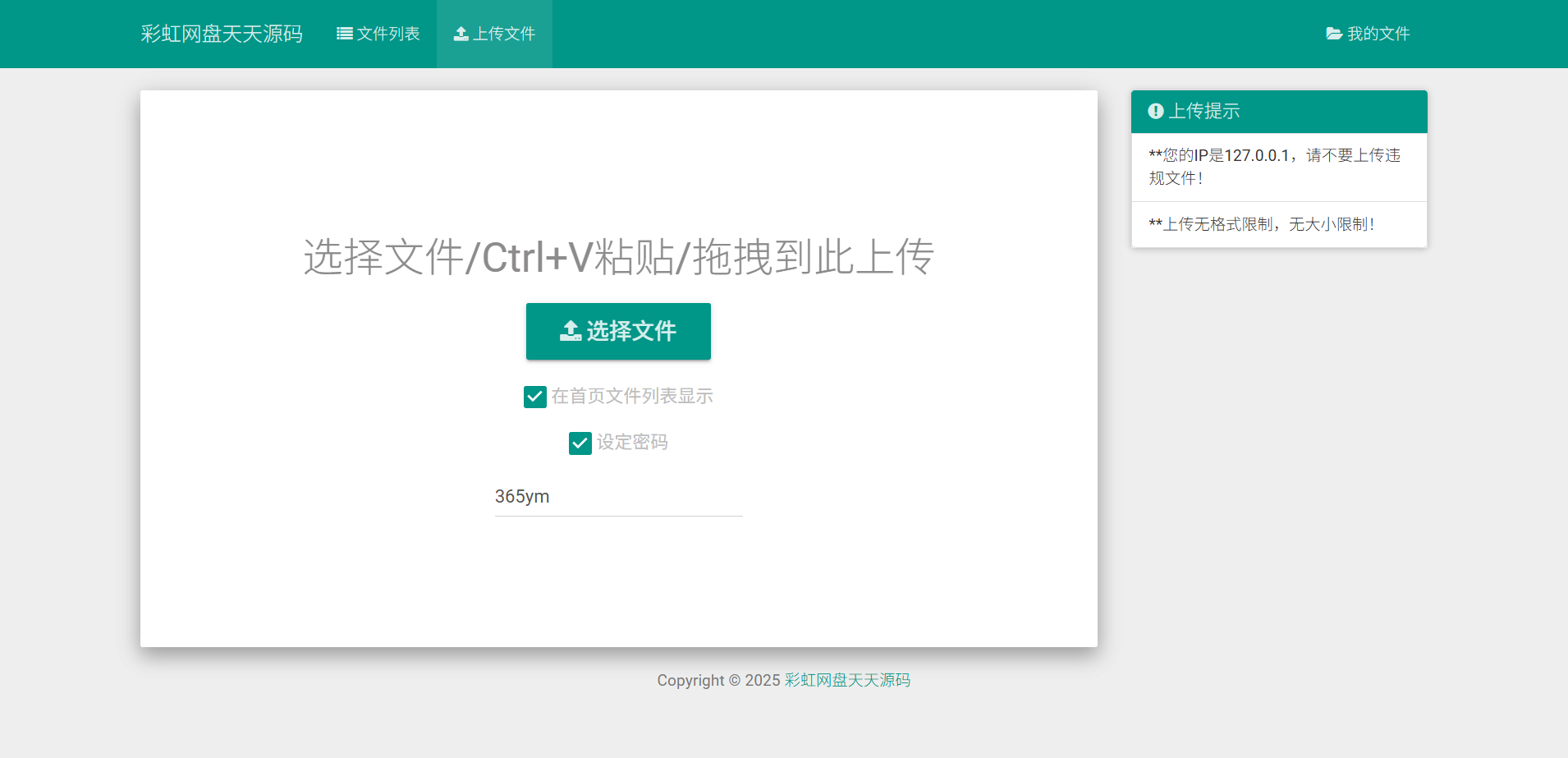Open 我的文件 from the navbar
Image resolution: width=1568 pixels, height=758 pixels.
[x=1368, y=33]
